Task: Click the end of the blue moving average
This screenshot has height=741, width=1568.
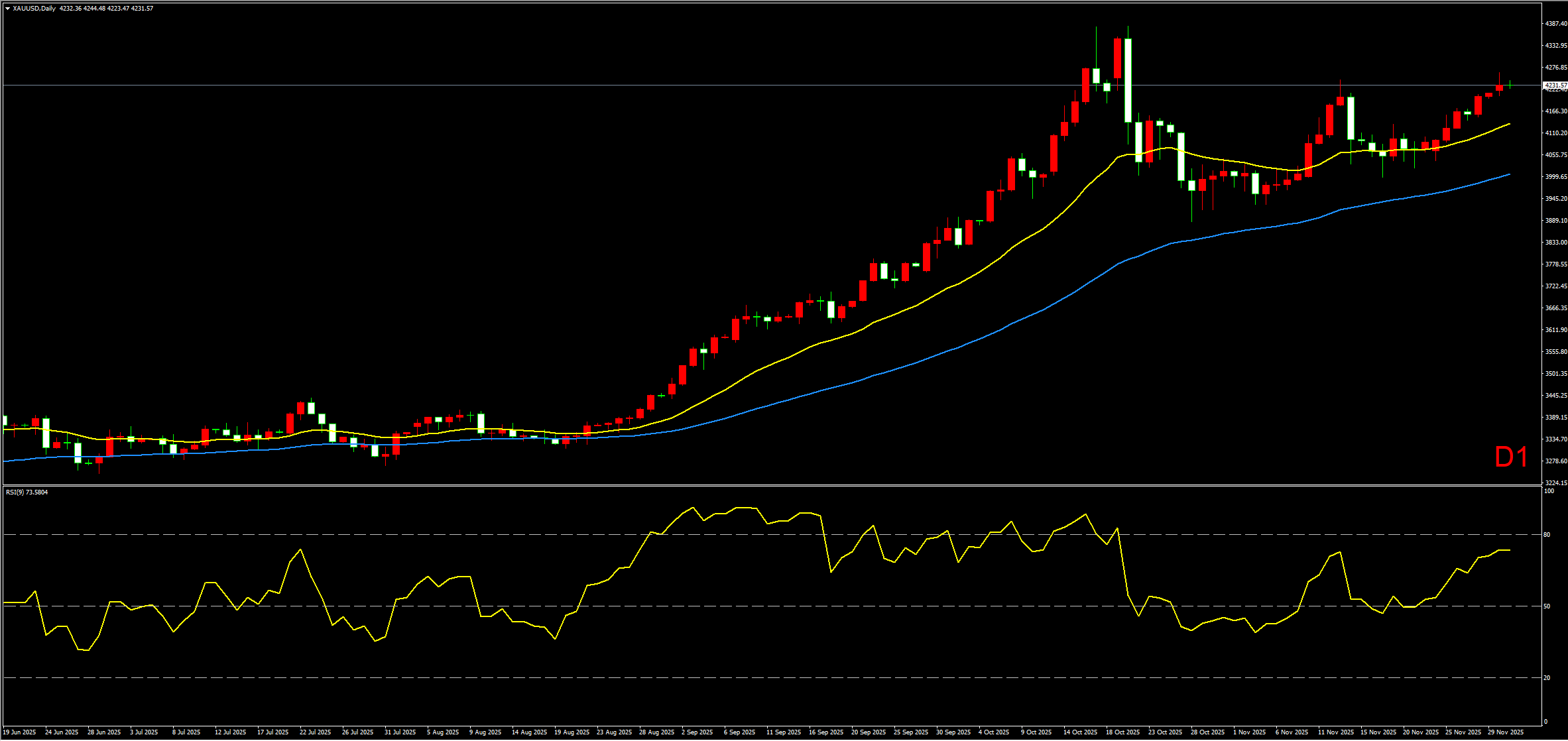Action: tap(1509, 174)
